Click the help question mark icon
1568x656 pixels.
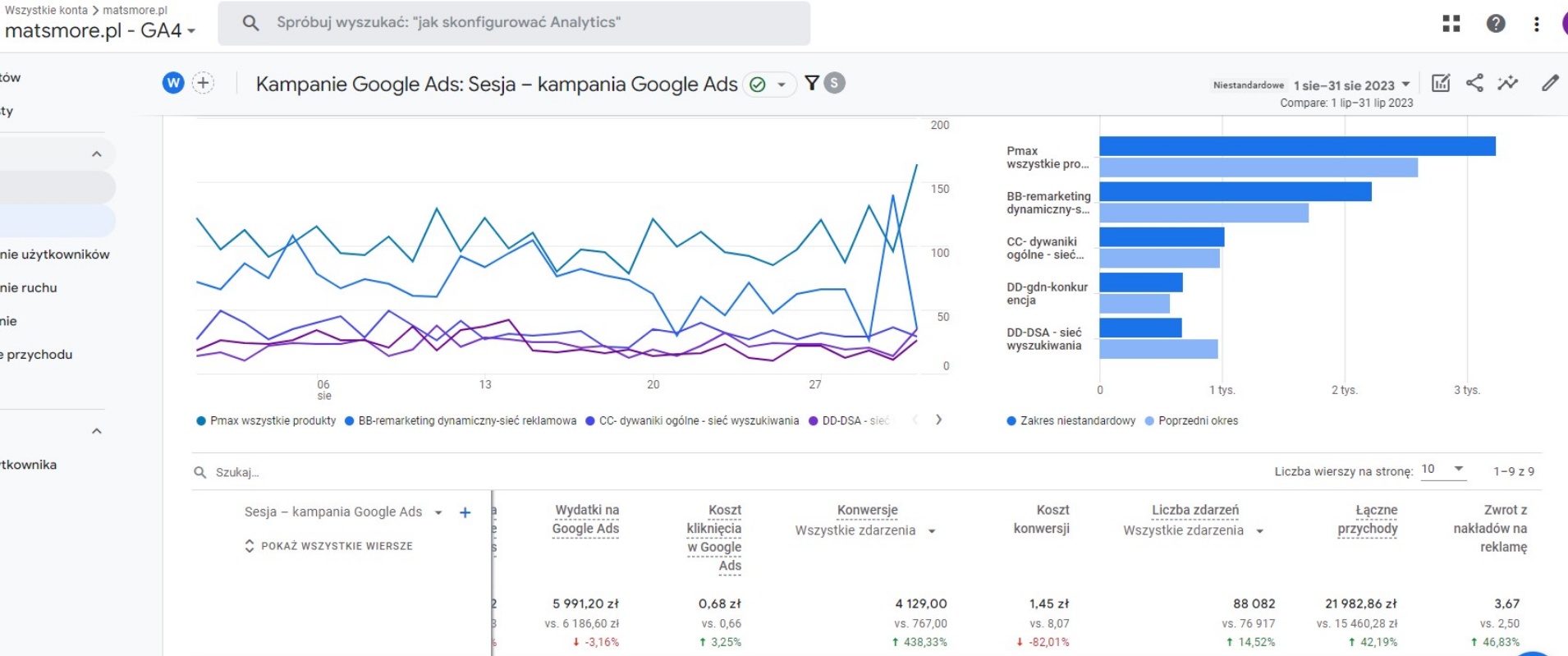[1495, 23]
